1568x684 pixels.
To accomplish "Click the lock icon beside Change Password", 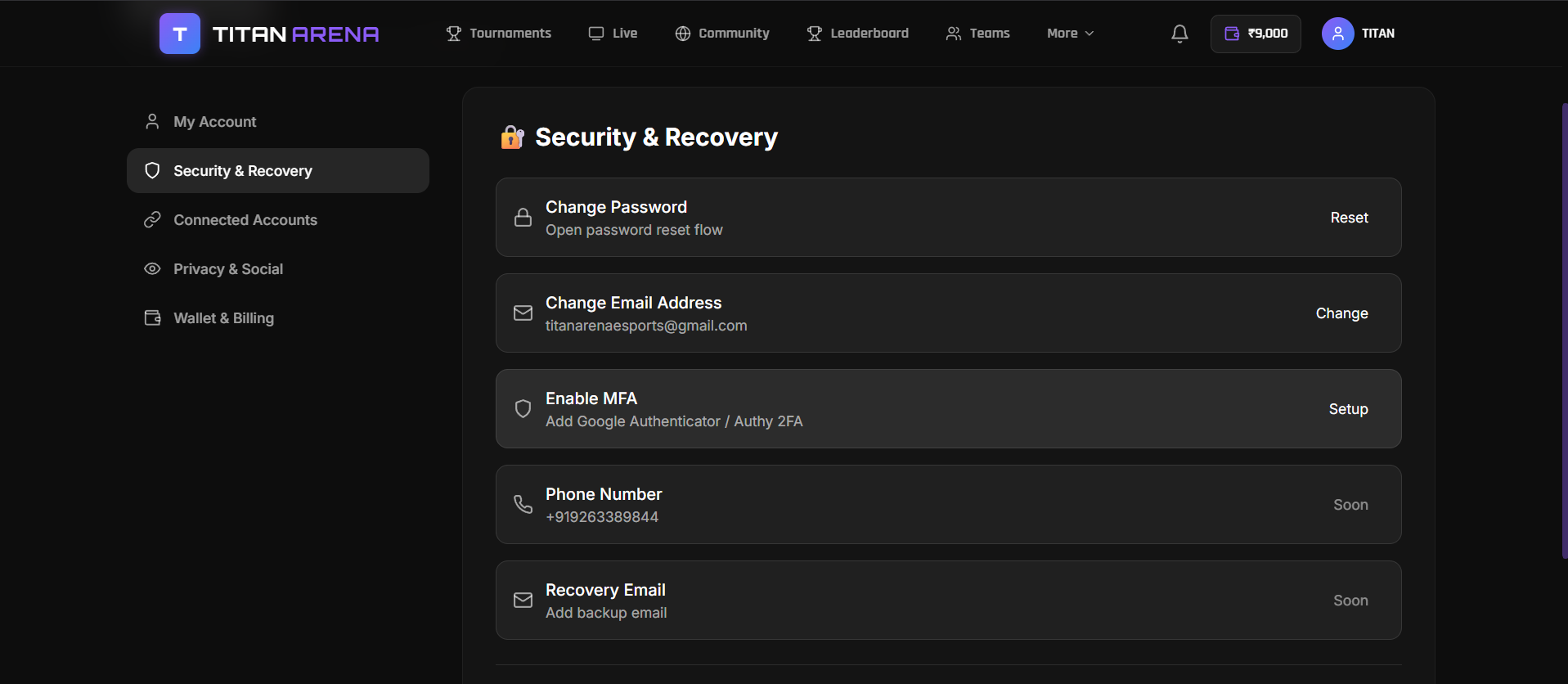I will pyautogui.click(x=523, y=218).
